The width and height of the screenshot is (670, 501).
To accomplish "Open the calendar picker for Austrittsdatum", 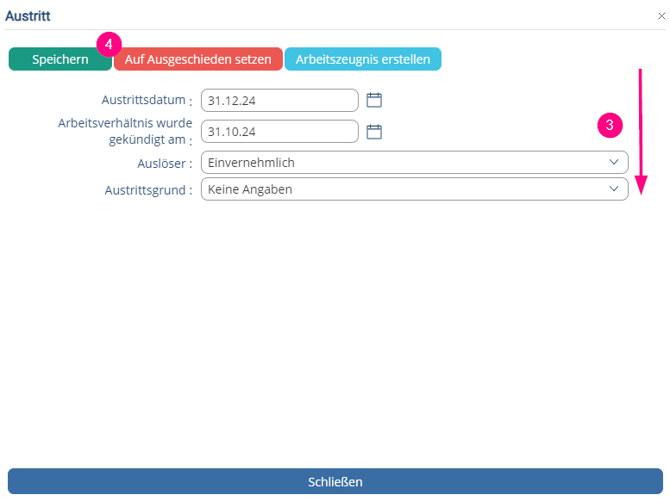I will pyautogui.click(x=374, y=100).
